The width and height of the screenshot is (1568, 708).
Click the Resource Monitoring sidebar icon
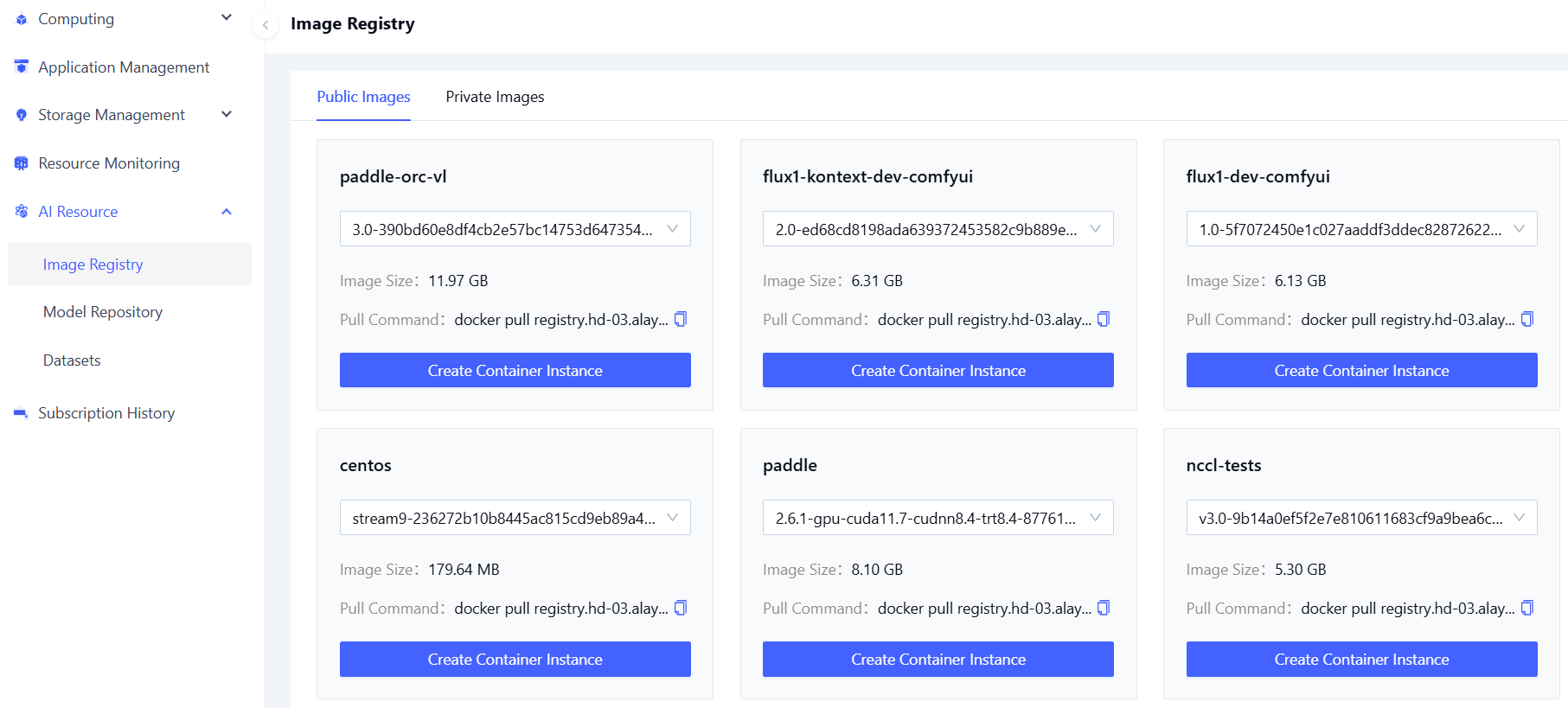tap(22, 163)
